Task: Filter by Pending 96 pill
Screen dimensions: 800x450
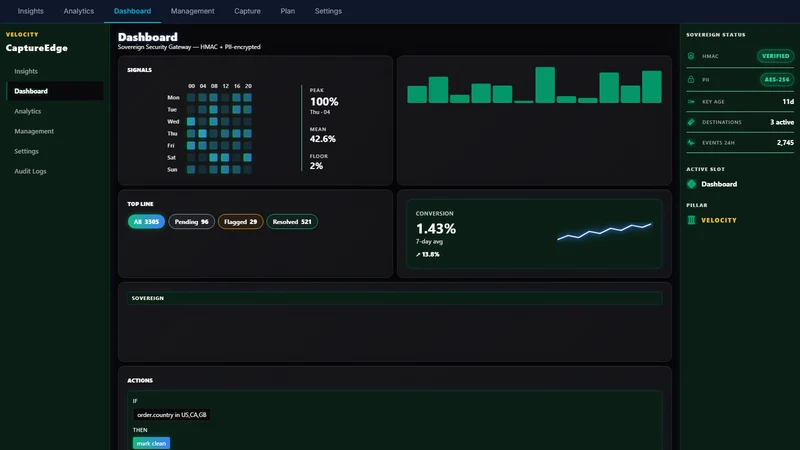Action: tap(191, 222)
